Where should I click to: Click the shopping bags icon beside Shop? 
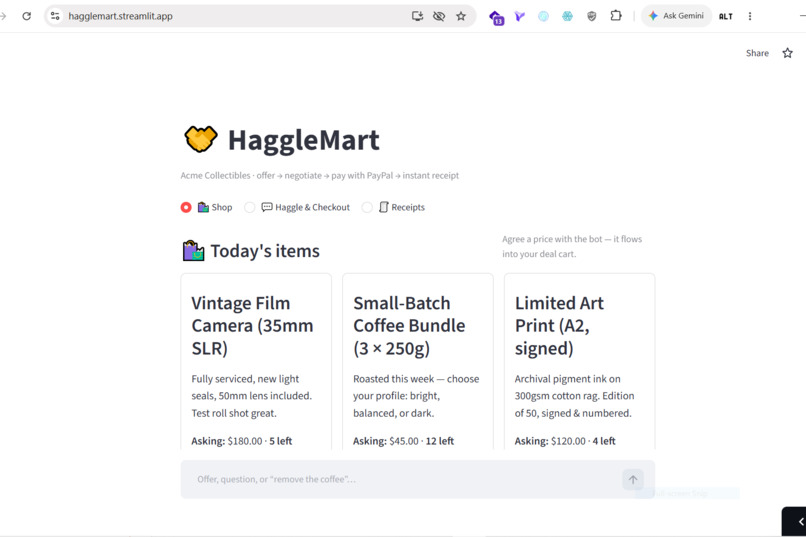[x=204, y=207]
